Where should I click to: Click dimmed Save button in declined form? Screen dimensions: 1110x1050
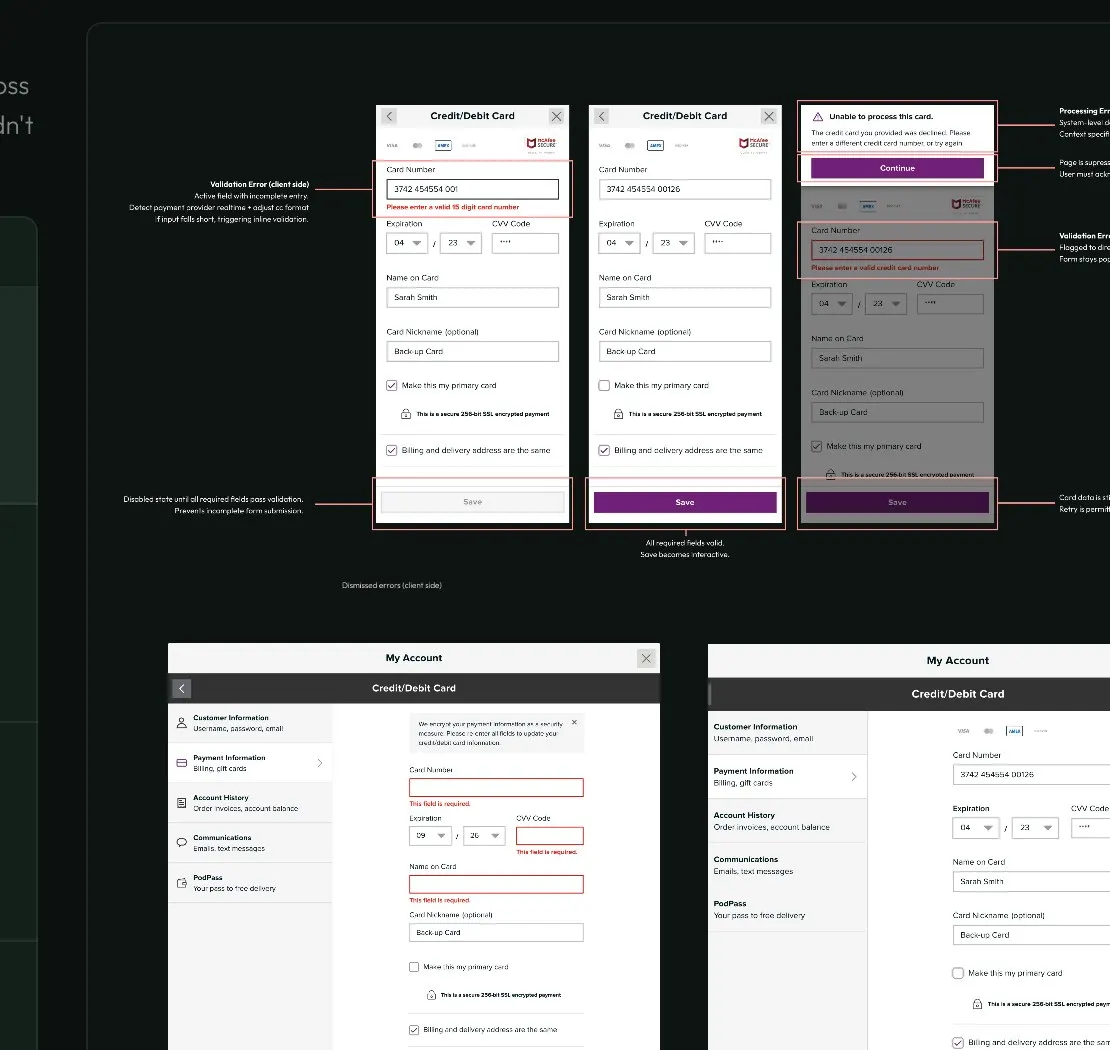coord(898,502)
